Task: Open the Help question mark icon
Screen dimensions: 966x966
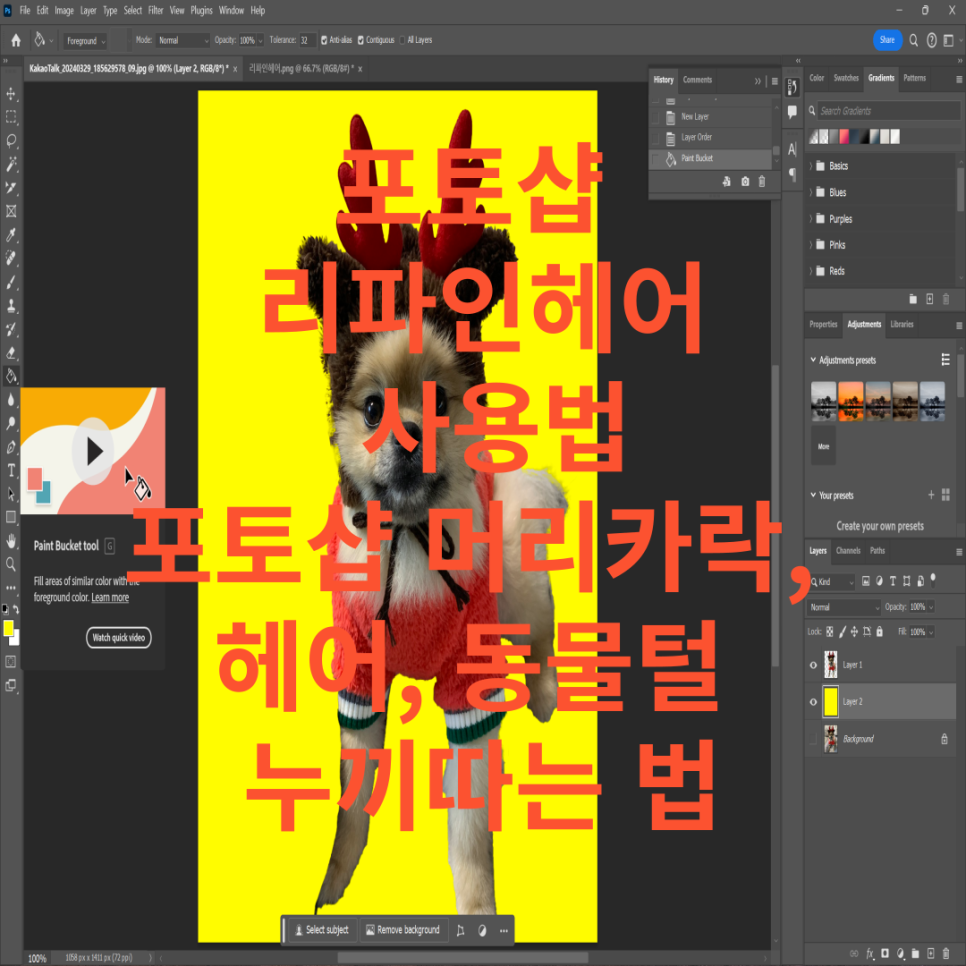Action: coord(932,41)
